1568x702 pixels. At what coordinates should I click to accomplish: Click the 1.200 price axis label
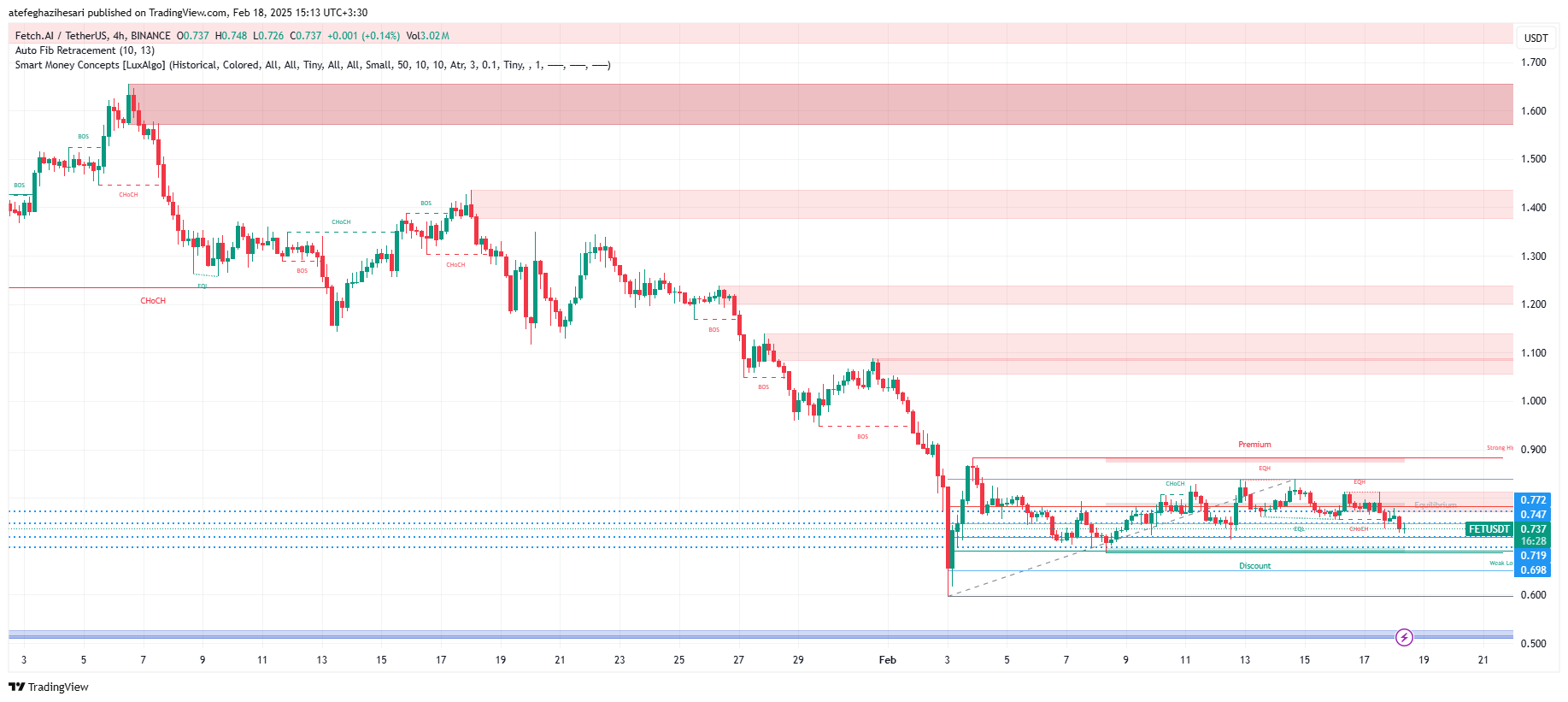[1533, 304]
